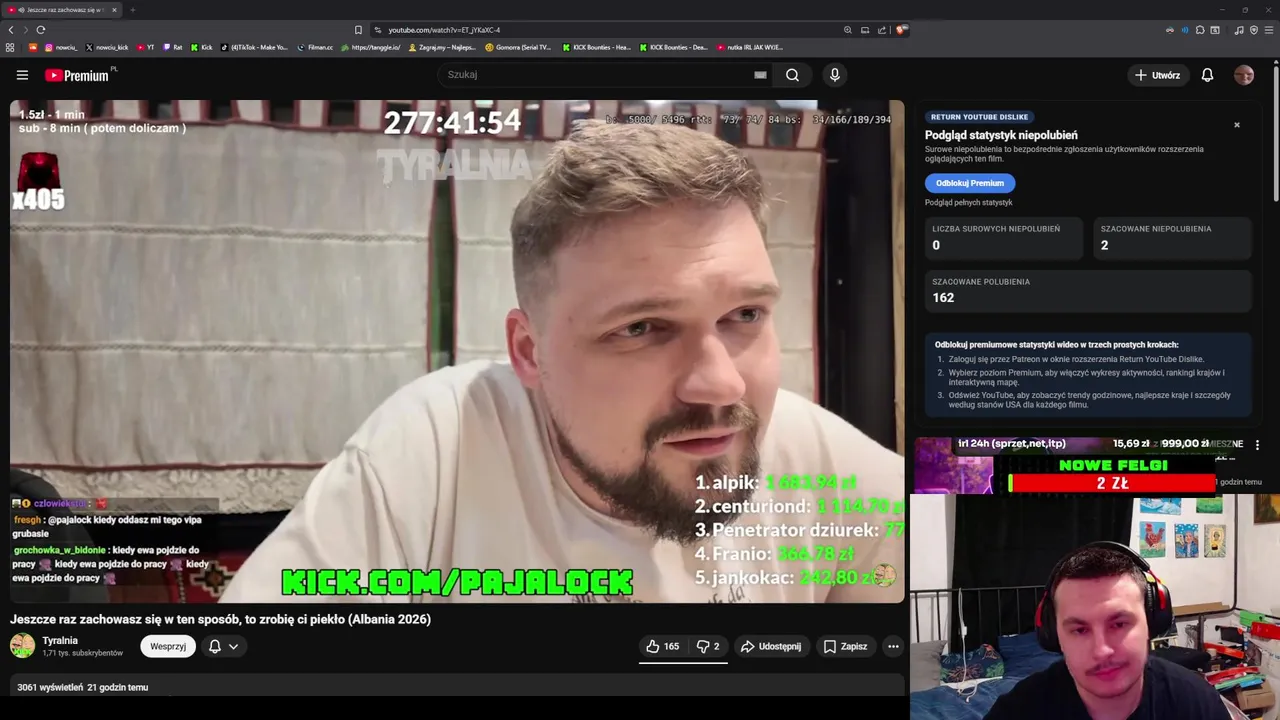The image size is (1280, 720).
Task: Click Udostępnij share button
Action: [x=771, y=647]
